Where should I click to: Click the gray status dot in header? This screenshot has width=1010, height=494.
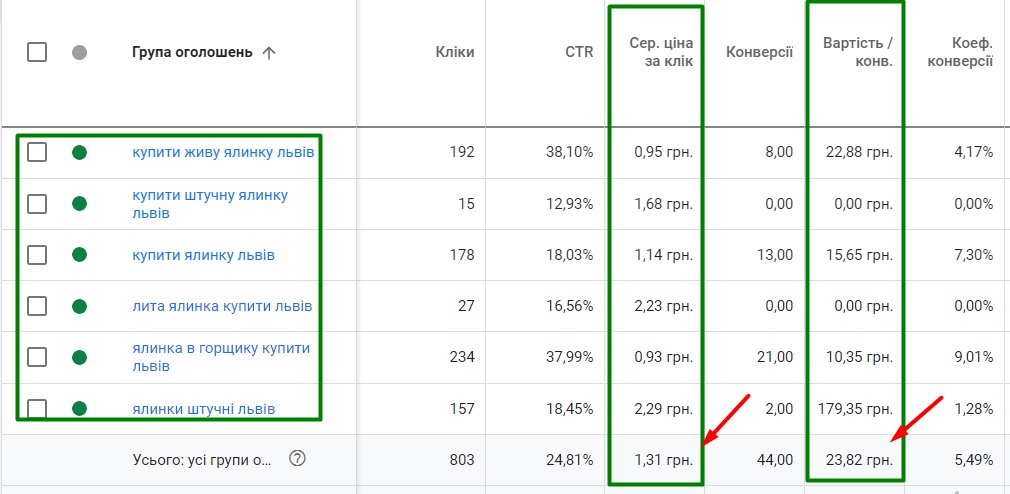(x=80, y=53)
